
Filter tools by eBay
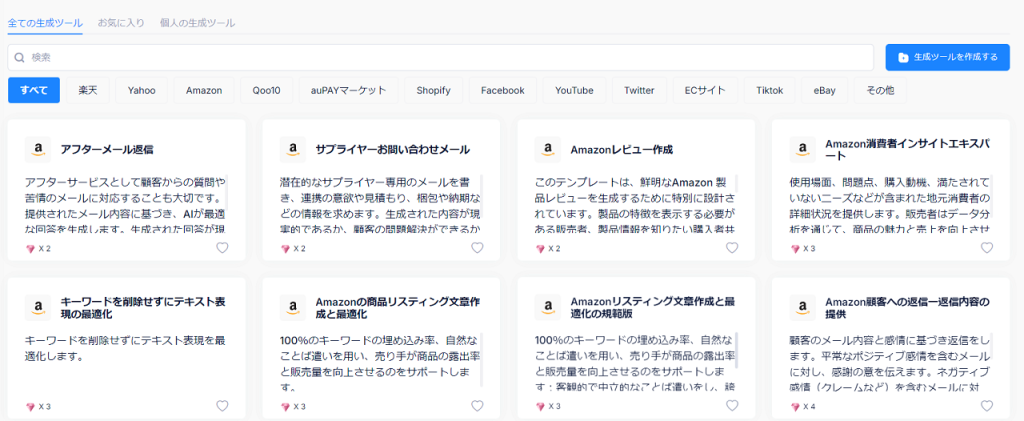pos(824,90)
